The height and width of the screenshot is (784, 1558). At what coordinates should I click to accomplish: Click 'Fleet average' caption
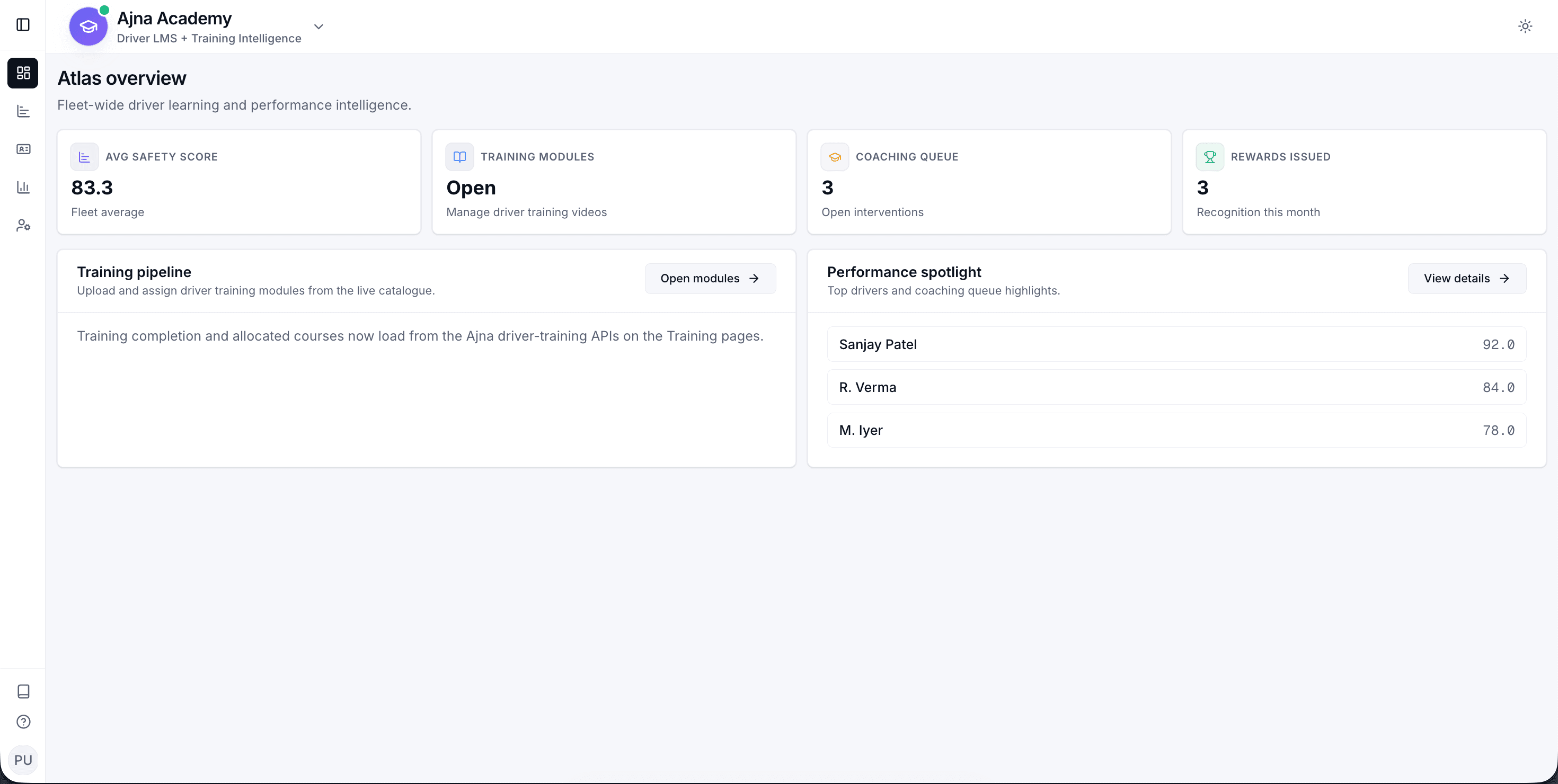[x=108, y=212]
